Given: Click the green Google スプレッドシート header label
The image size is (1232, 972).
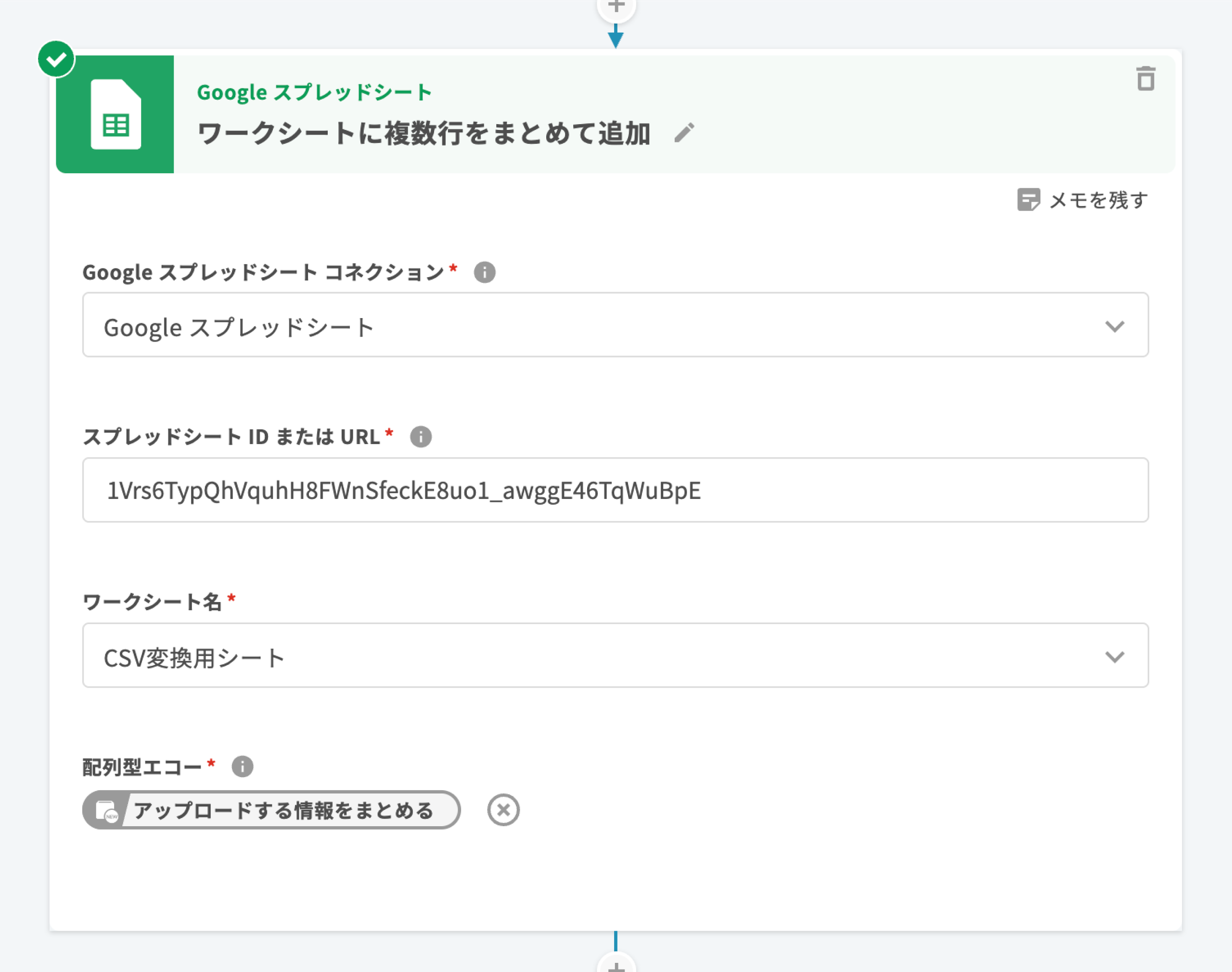Looking at the screenshot, I should 314,92.
